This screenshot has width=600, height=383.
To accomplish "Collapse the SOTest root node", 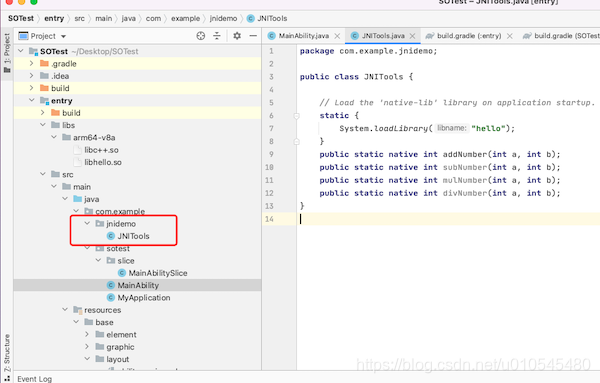I will pyautogui.click(x=21, y=51).
